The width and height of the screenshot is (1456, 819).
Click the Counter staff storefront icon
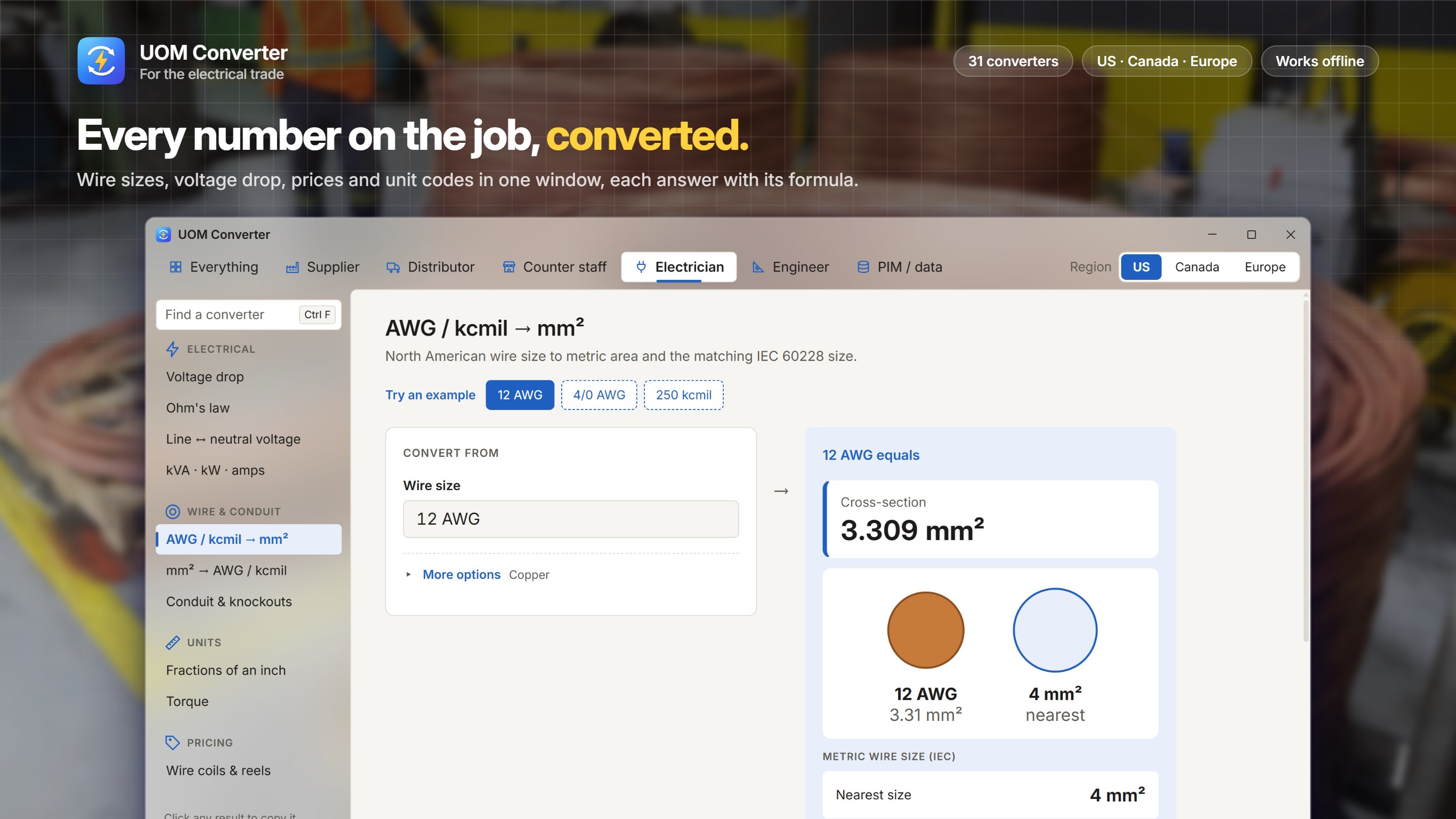pyautogui.click(x=509, y=267)
